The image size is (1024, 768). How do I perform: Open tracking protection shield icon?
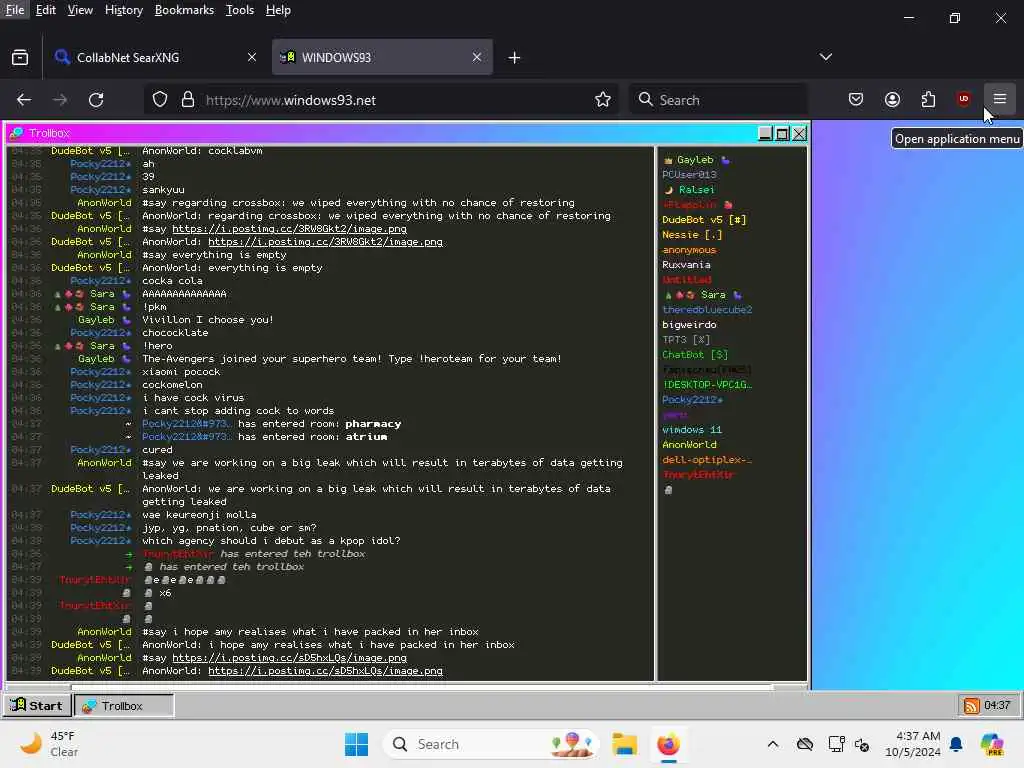(x=160, y=99)
